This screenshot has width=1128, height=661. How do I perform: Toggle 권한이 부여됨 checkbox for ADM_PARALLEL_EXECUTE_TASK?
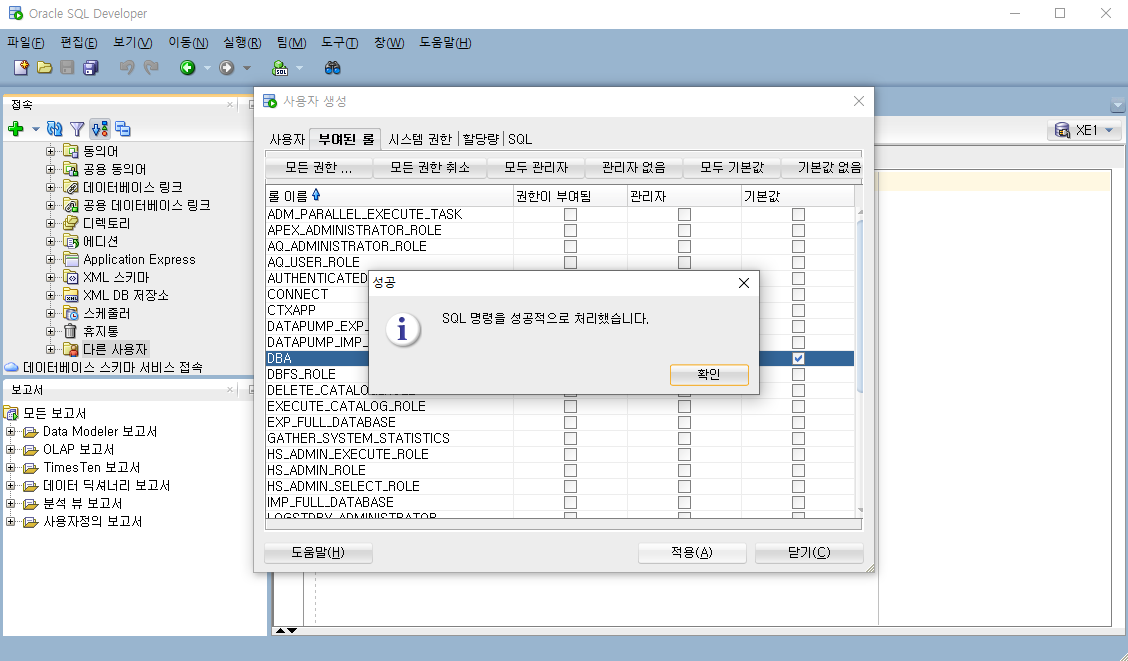tap(570, 214)
